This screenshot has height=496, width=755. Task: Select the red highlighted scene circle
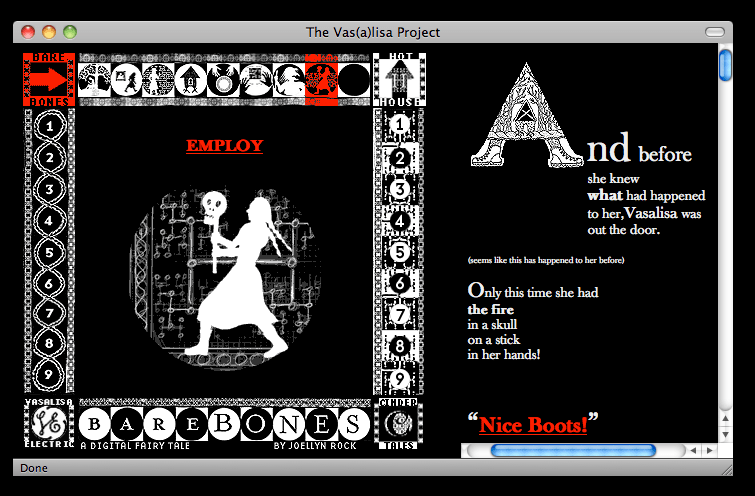[x=320, y=79]
